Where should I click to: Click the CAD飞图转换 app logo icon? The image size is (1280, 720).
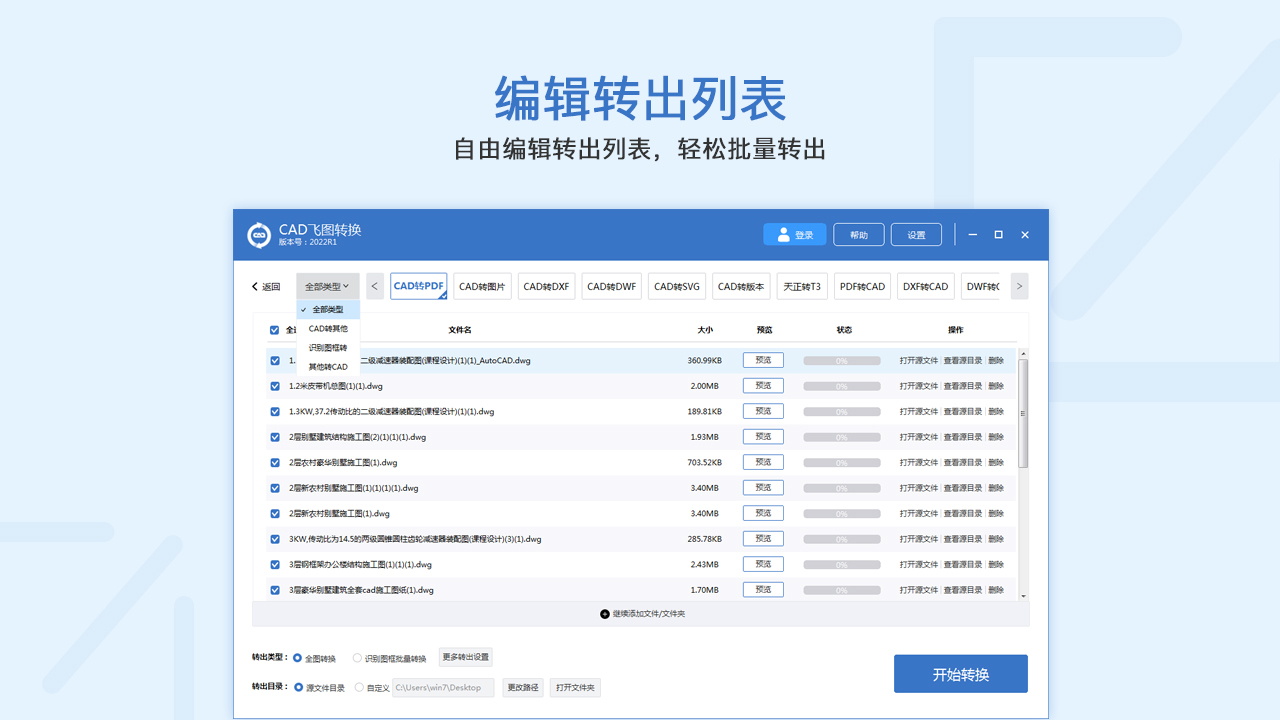(259, 235)
